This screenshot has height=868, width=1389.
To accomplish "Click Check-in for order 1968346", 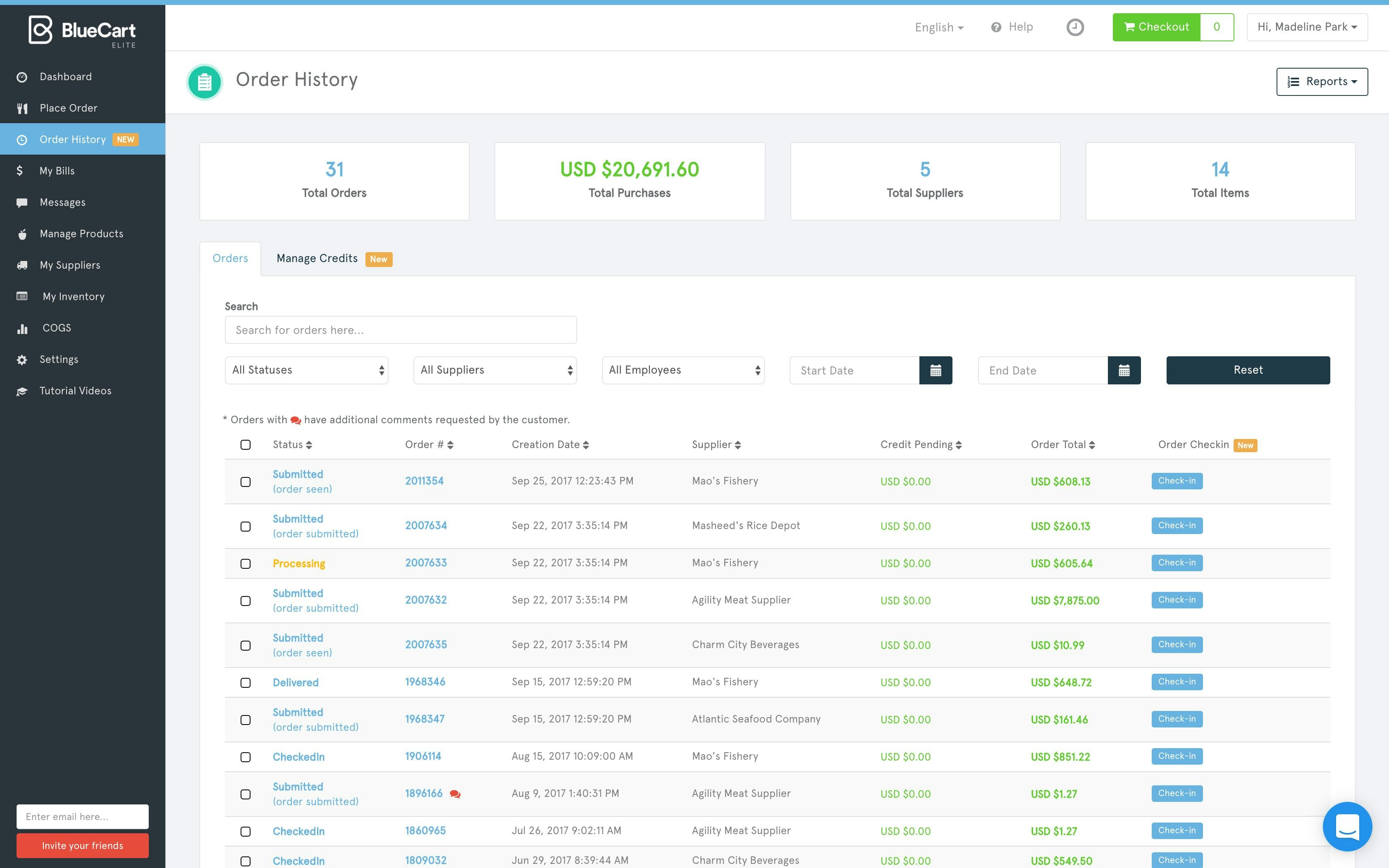I will [1176, 682].
